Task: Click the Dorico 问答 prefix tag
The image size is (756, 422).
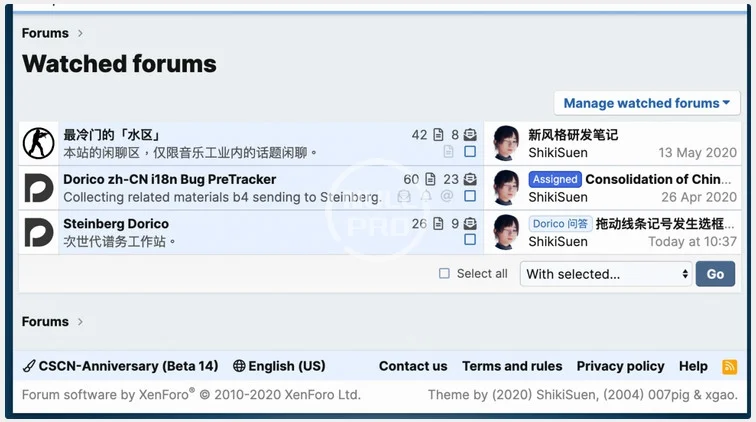Action: [560, 224]
